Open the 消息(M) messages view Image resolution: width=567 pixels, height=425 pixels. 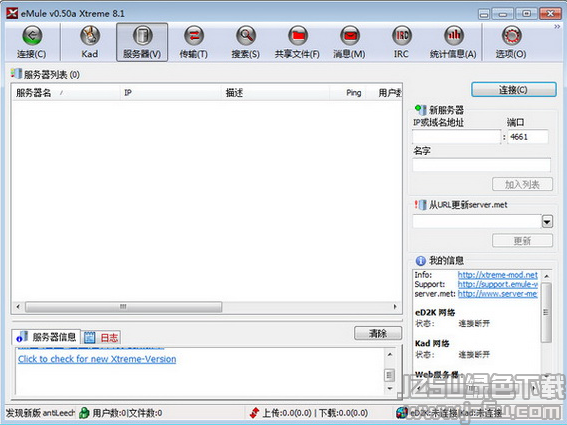[x=349, y=42]
